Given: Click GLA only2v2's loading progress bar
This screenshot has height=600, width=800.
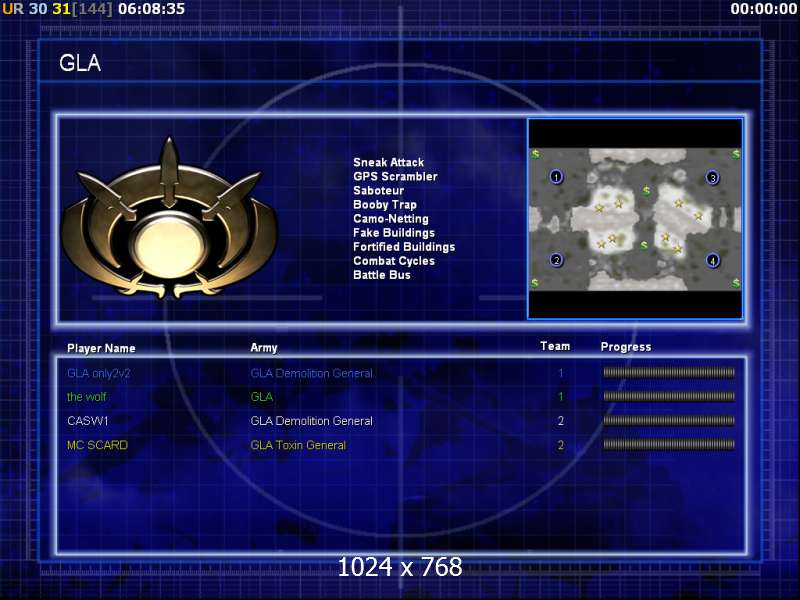Looking at the screenshot, I should (x=669, y=372).
